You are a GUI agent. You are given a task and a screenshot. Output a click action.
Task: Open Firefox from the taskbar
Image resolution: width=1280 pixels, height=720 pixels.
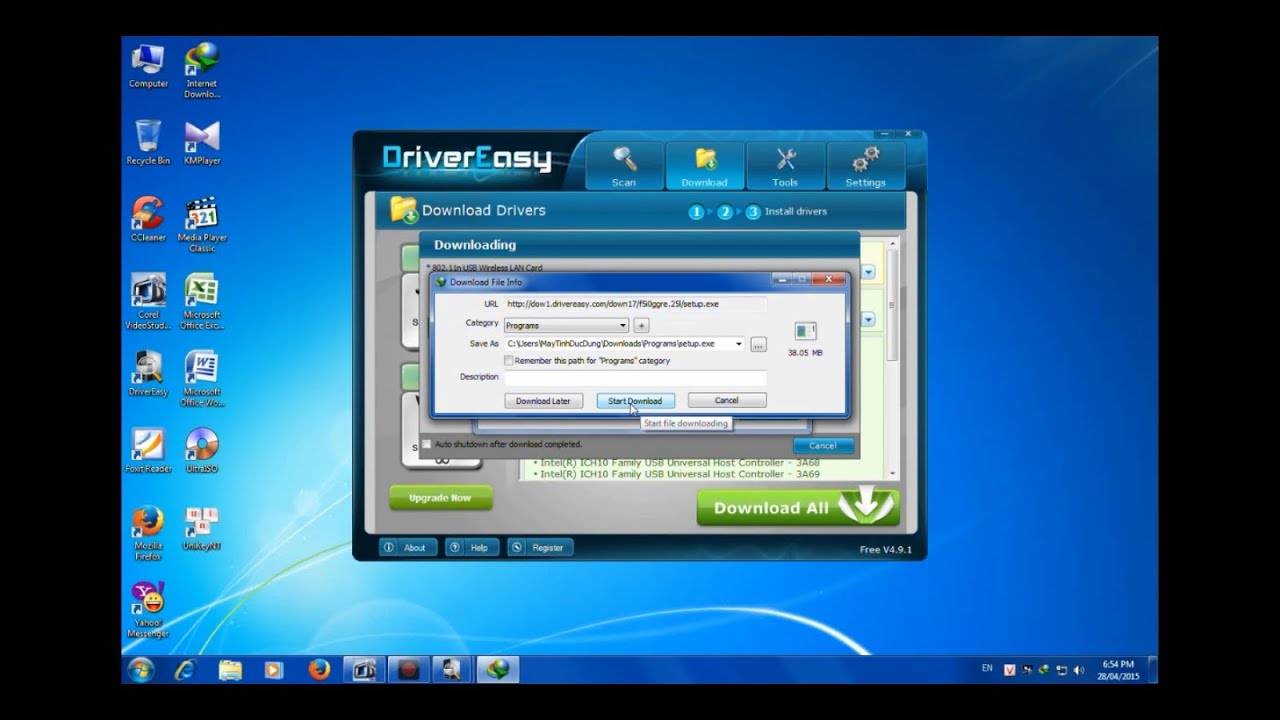319,669
